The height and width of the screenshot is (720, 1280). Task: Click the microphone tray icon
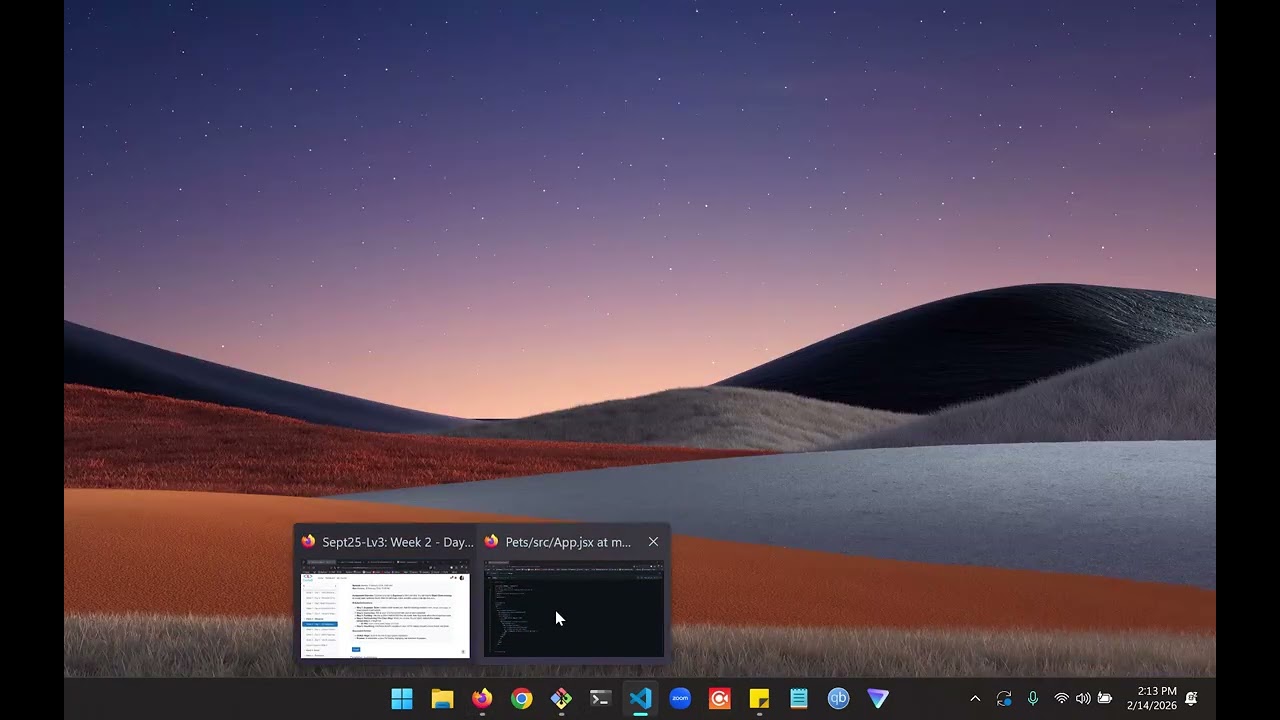click(x=1033, y=699)
